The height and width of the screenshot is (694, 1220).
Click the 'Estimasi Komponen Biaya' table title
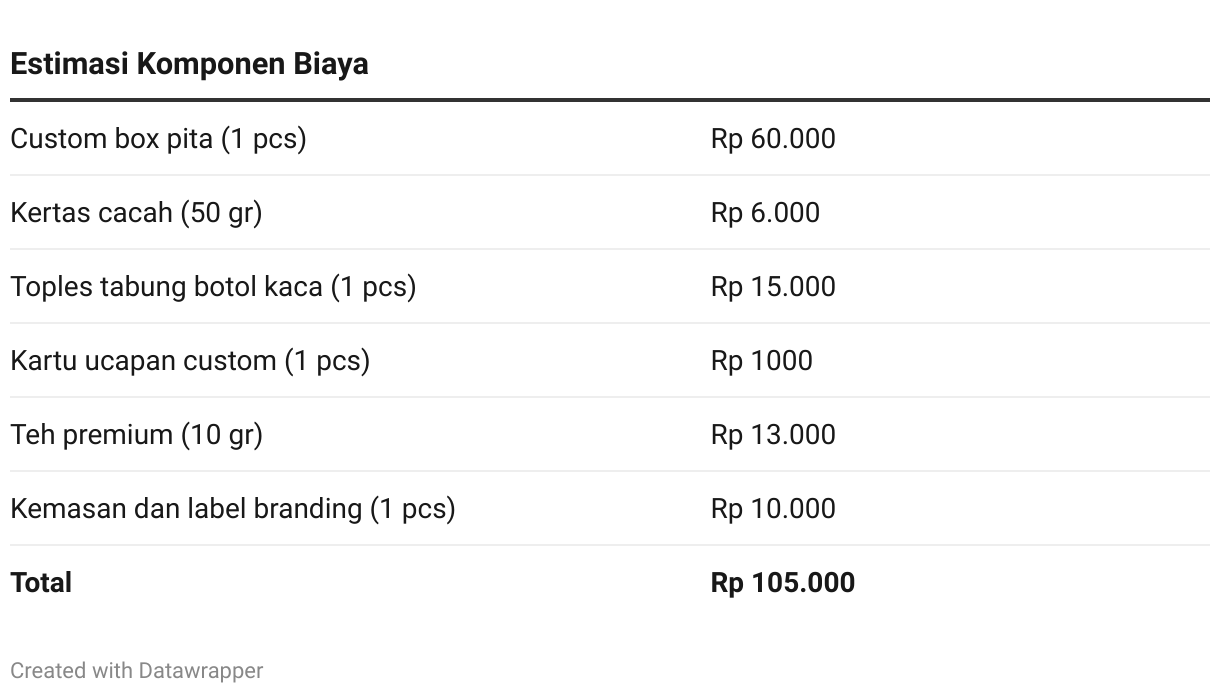pyautogui.click(x=189, y=64)
